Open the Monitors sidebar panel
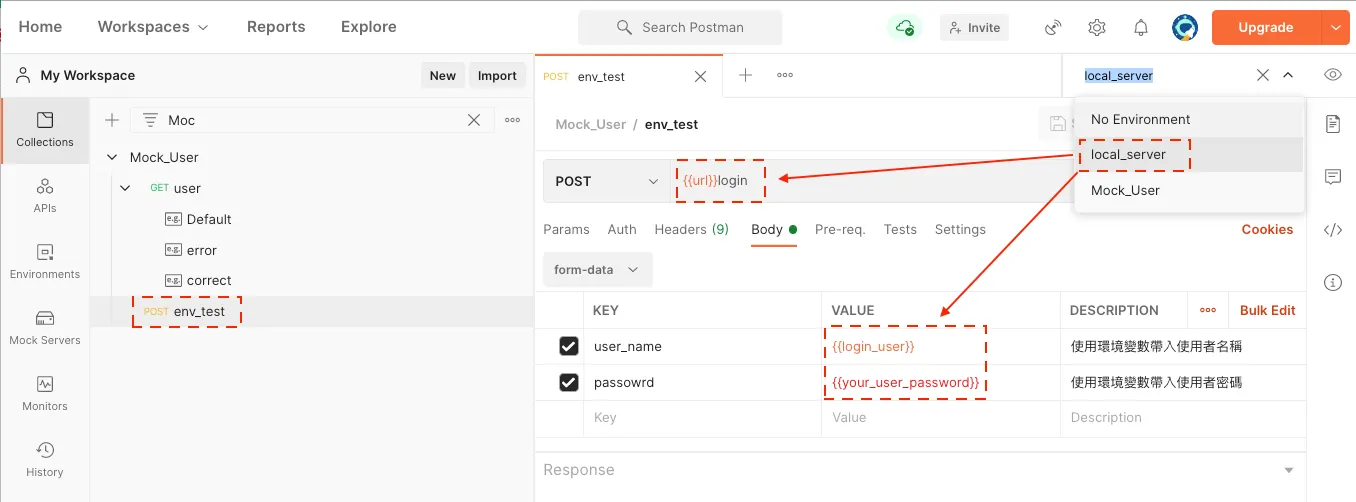The image size is (1356, 502). click(45, 394)
